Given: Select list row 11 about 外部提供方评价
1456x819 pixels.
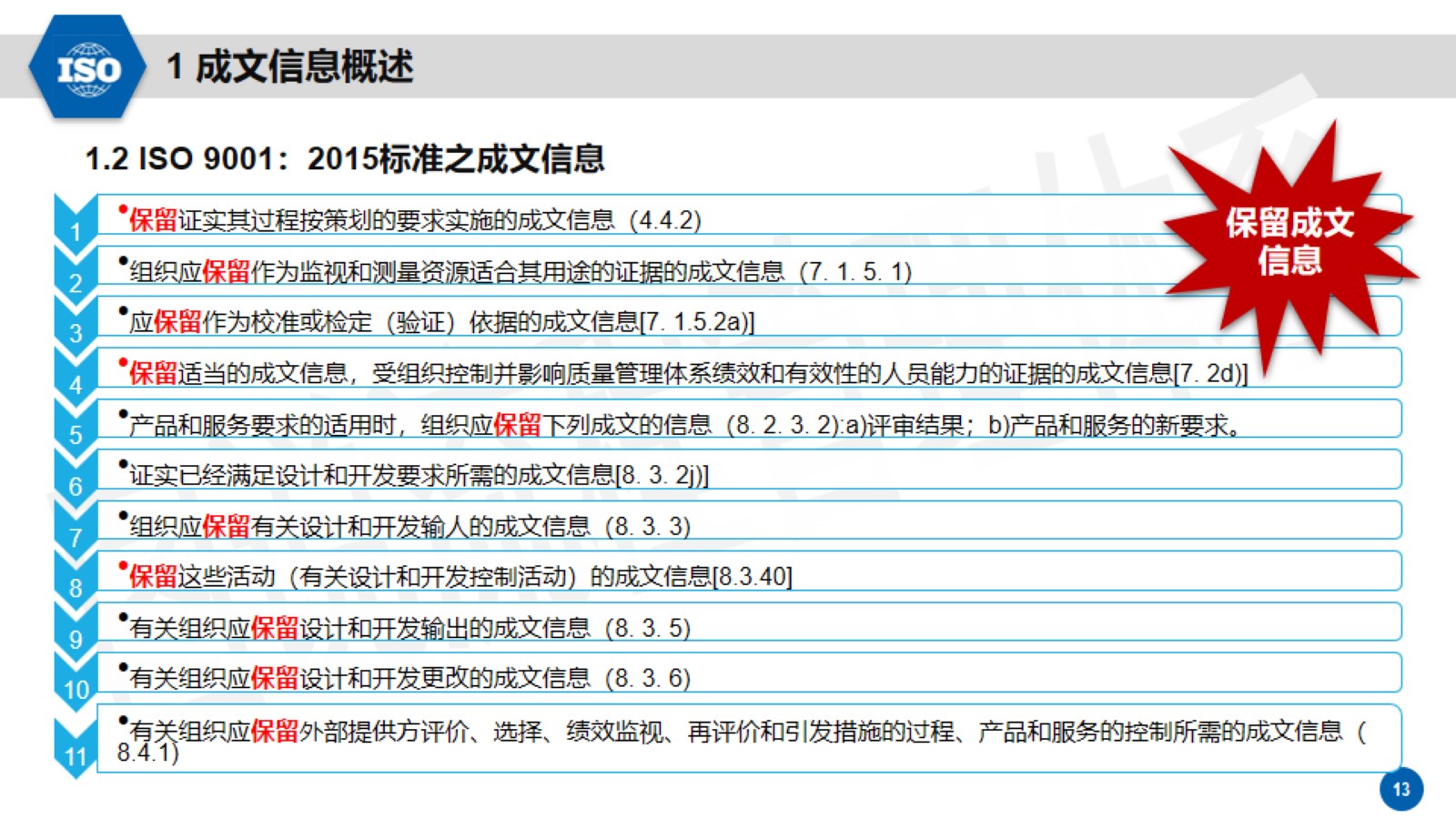Looking at the screenshot, I should click(x=749, y=739).
